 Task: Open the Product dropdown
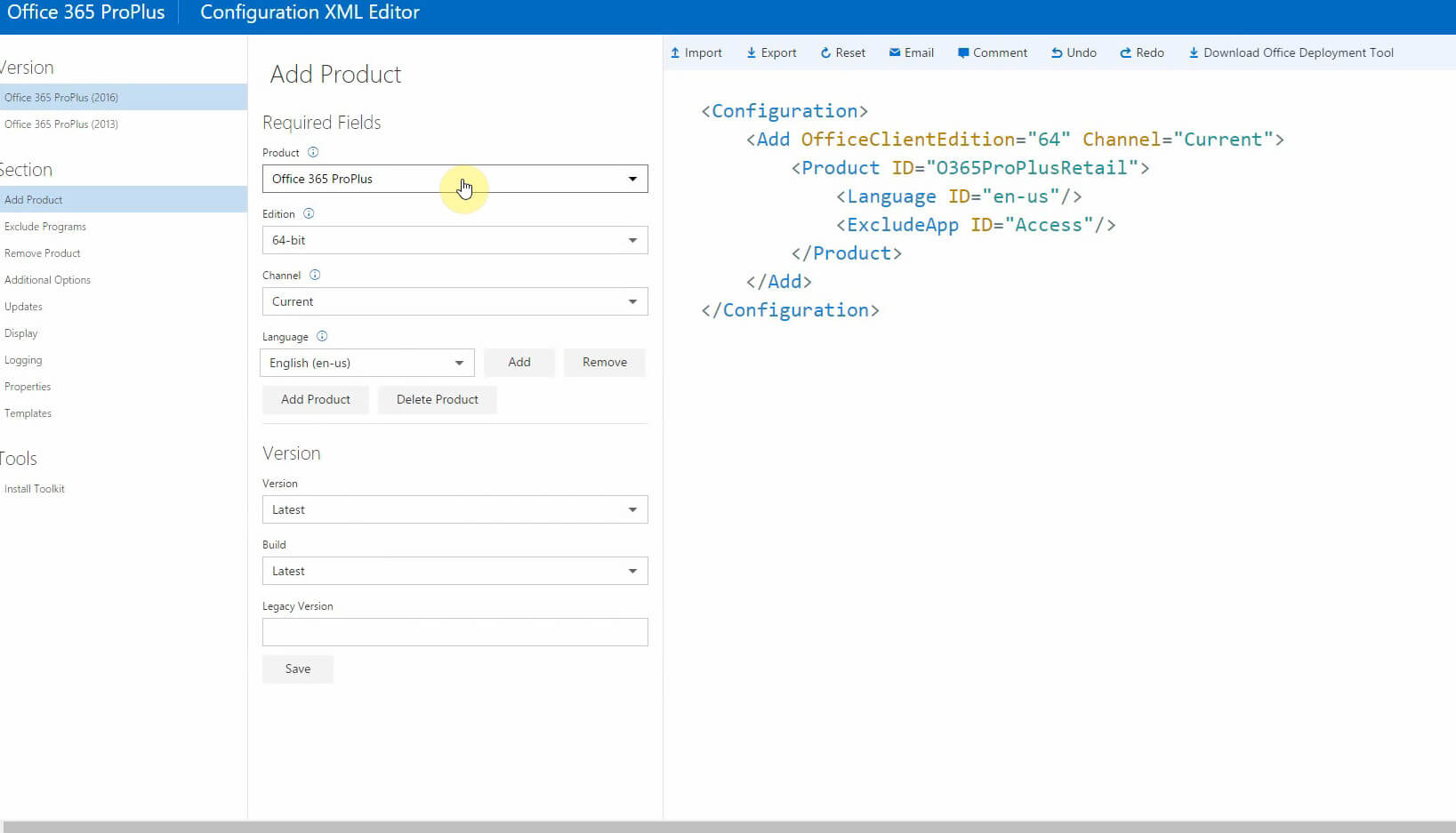(x=454, y=179)
